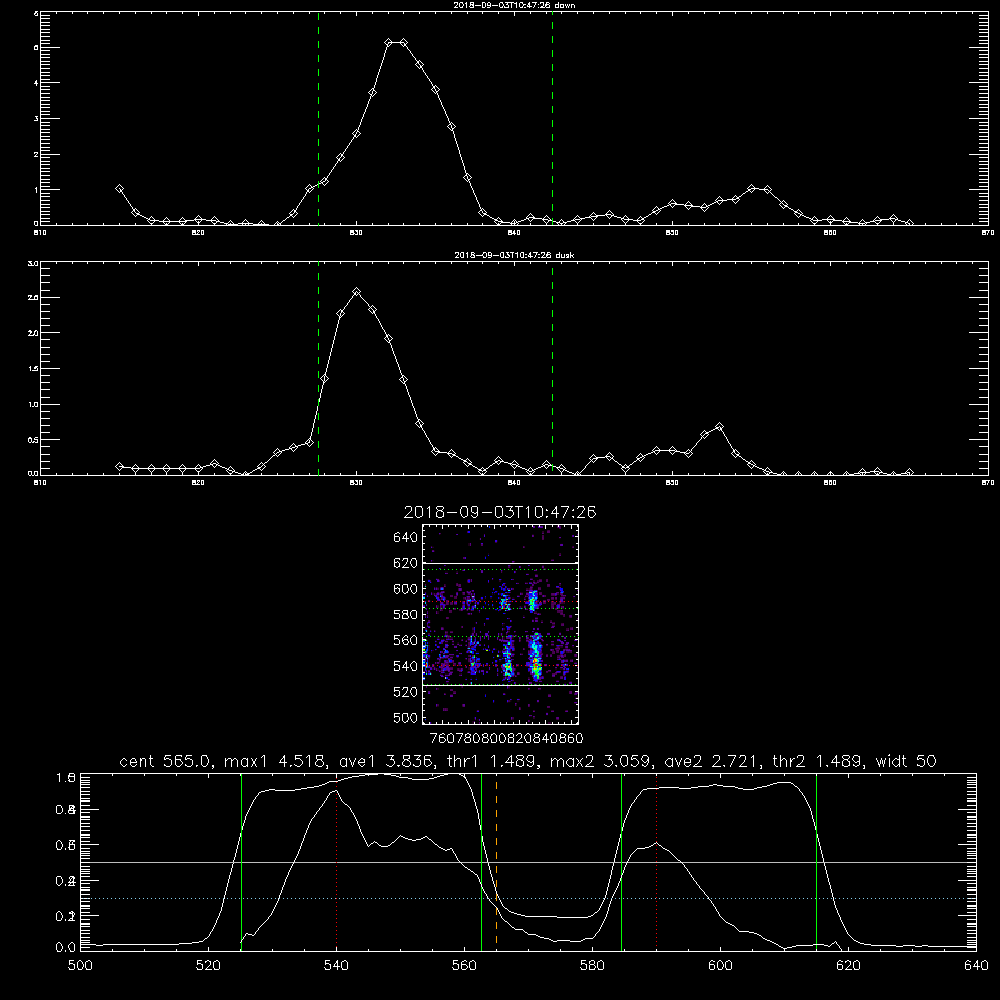
Task: Click the bottom plot x-axis label 580
Action: pos(592,966)
